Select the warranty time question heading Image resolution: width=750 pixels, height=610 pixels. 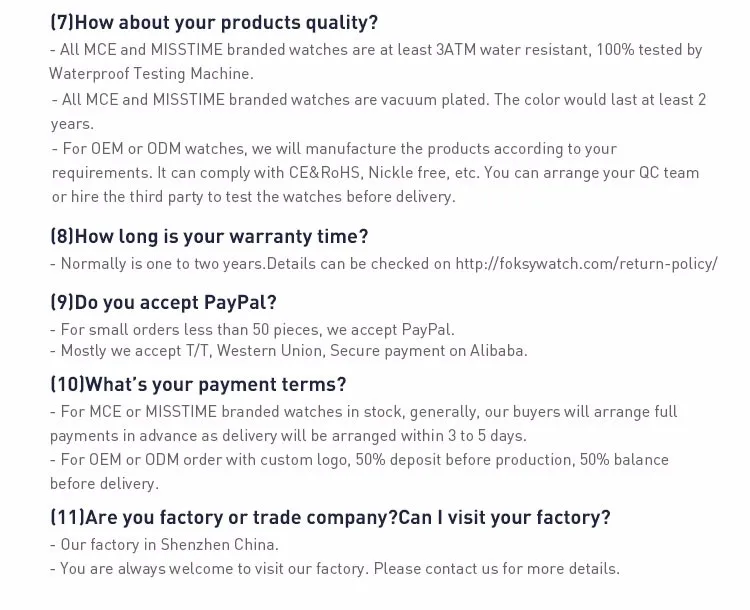click(x=210, y=236)
